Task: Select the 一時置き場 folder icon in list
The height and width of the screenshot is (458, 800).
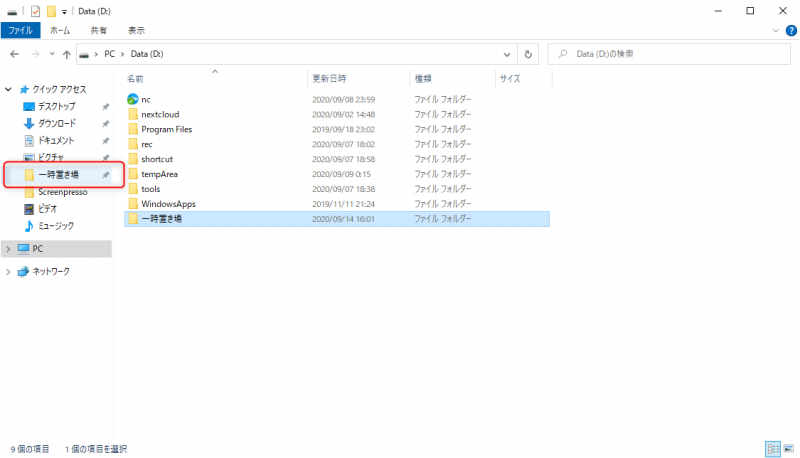Action: [133, 219]
